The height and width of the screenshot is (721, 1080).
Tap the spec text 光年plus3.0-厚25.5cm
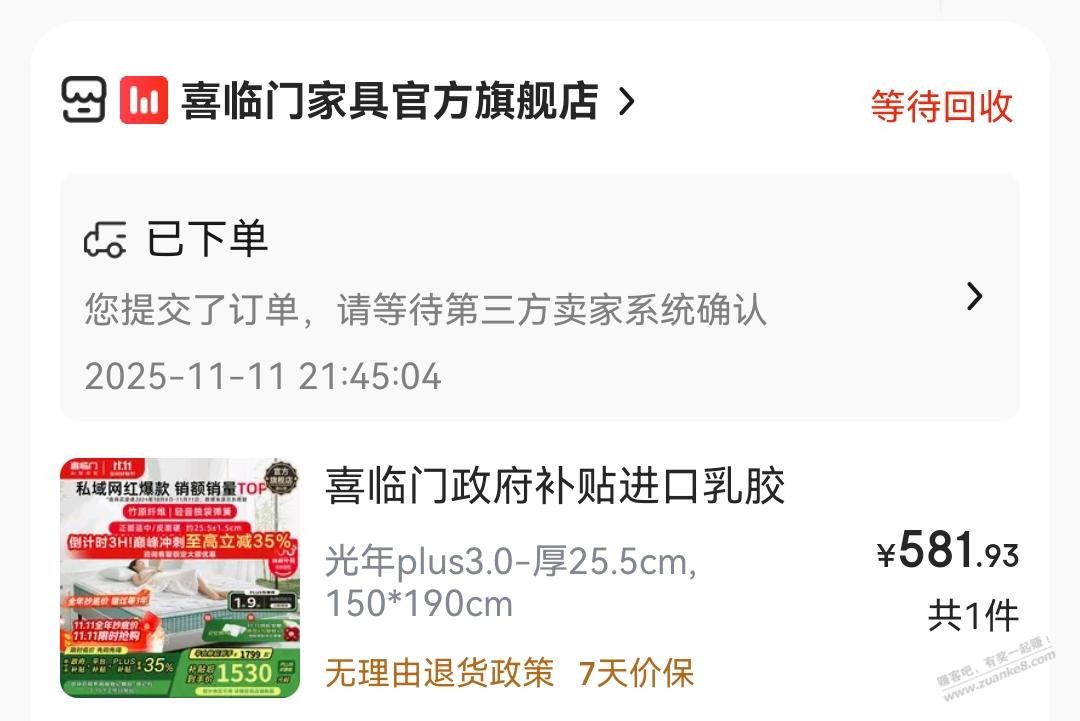(x=510, y=561)
